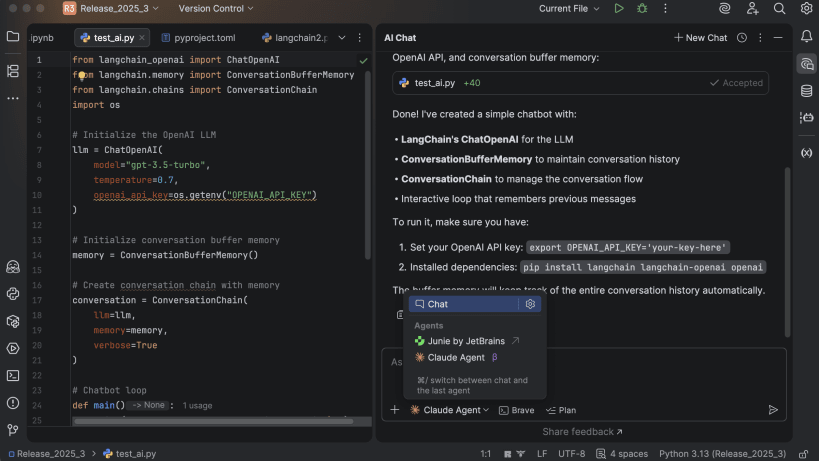
Task: Open Database tool window icon
Action: coord(806,91)
